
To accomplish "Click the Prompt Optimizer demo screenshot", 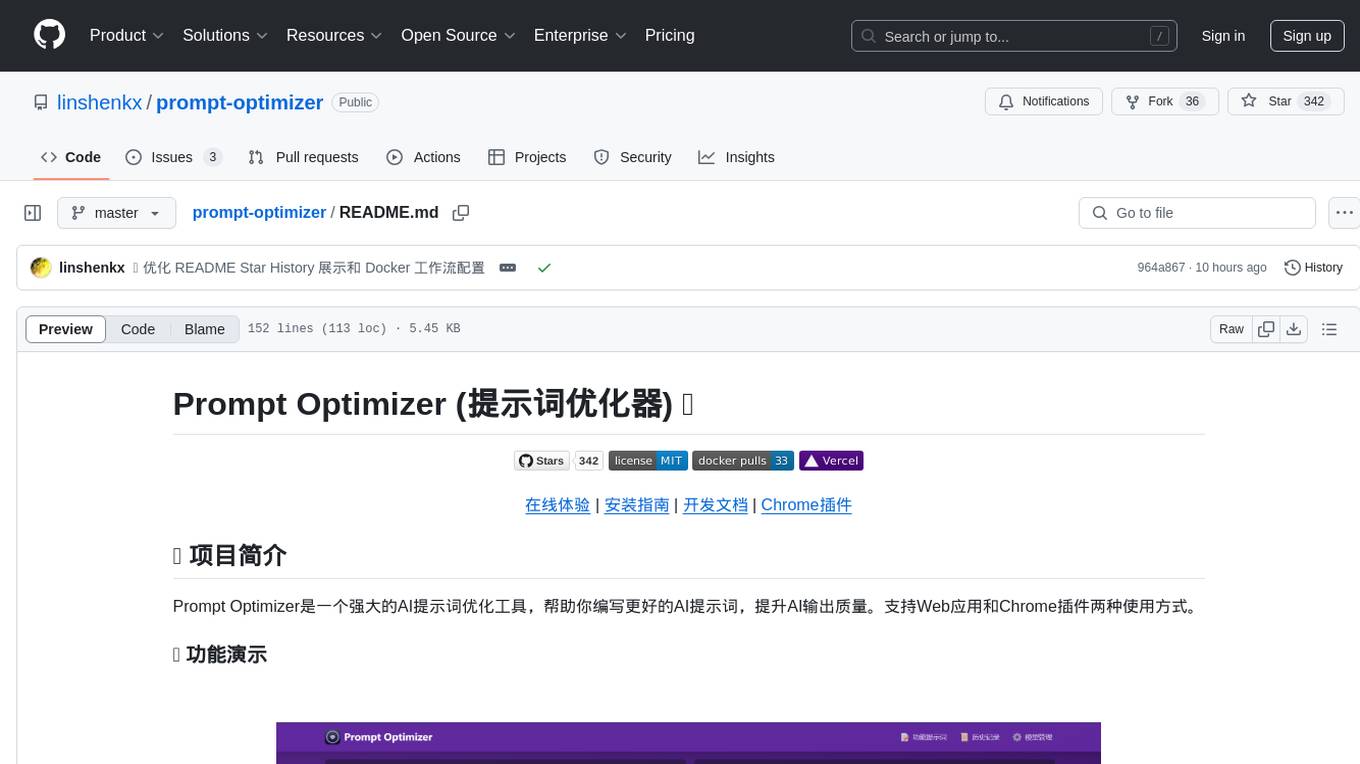I will [688, 742].
